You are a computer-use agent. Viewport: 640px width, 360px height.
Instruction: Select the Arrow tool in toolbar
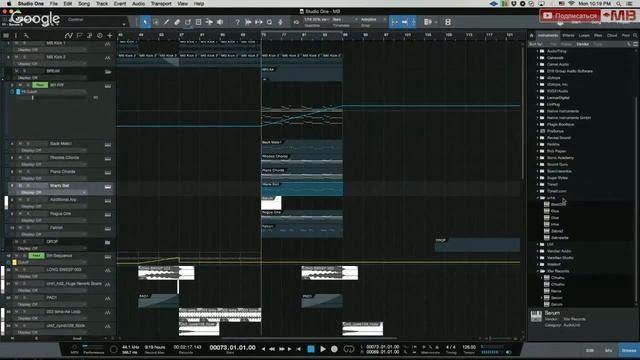[145, 22]
